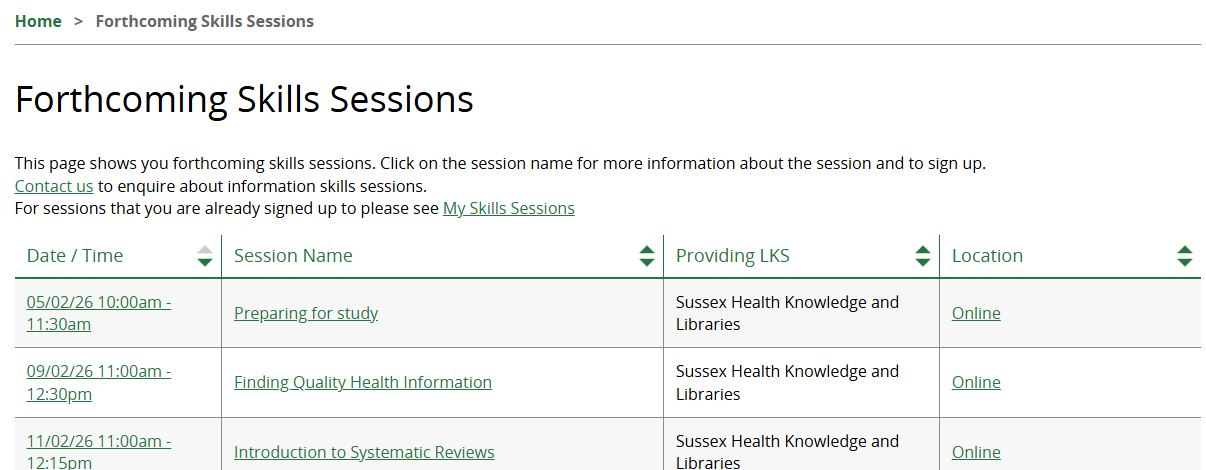Open Preparing for study session
Screen dimensions: 1206x470
306,313
